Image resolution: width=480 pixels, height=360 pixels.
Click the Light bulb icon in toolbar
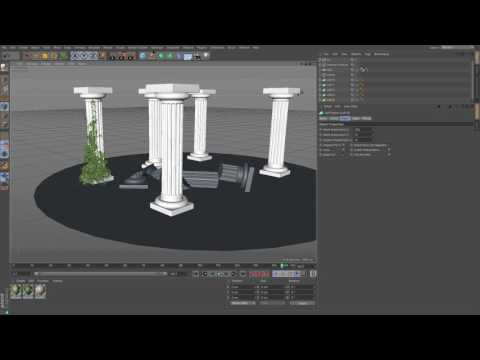coord(206,56)
